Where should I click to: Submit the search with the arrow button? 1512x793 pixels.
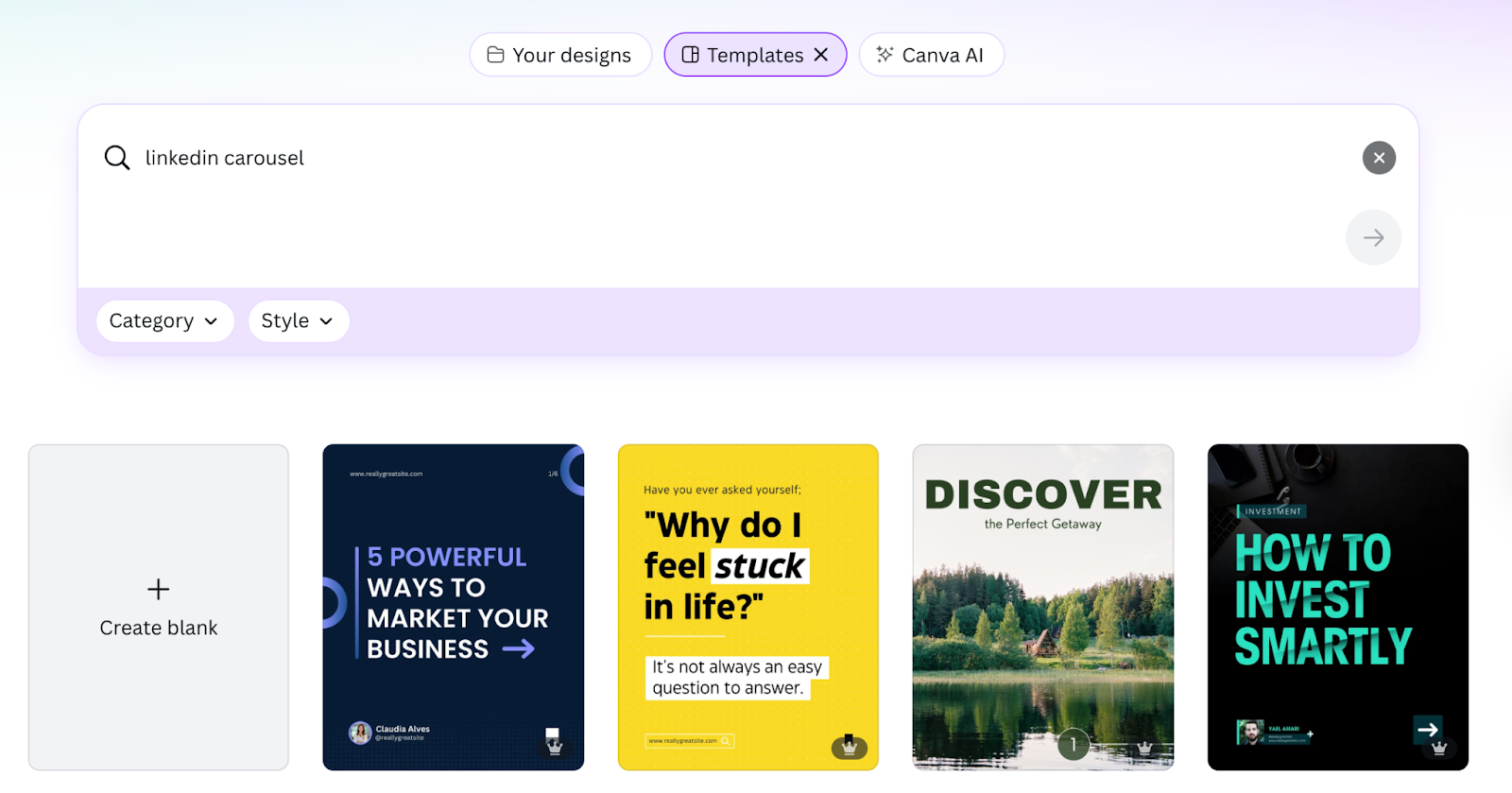pyautogui.click(x=1373, y=237)
